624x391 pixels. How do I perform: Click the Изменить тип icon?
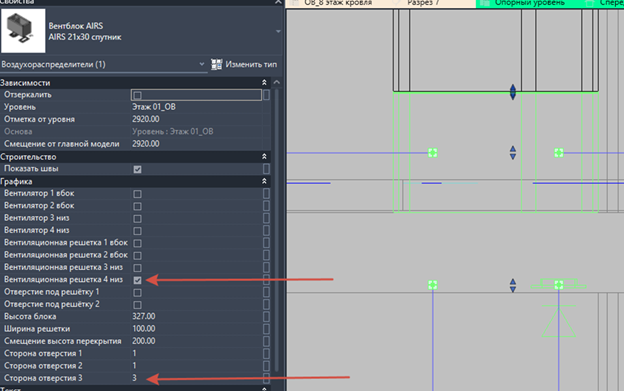tap(216, 64)
